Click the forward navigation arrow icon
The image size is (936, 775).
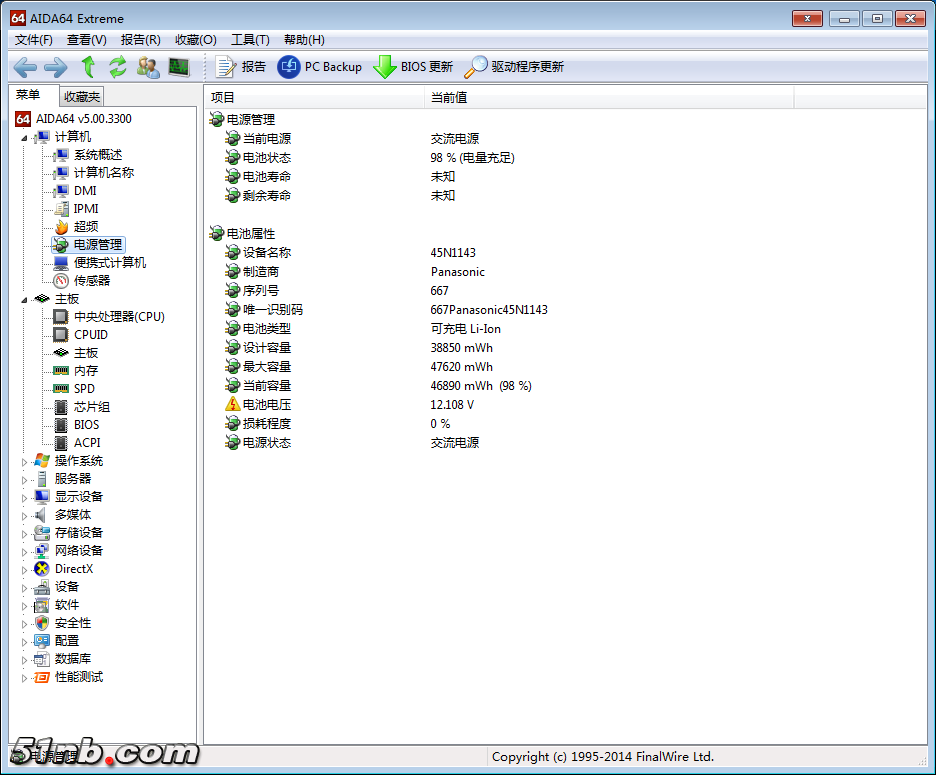pos(56,67)
